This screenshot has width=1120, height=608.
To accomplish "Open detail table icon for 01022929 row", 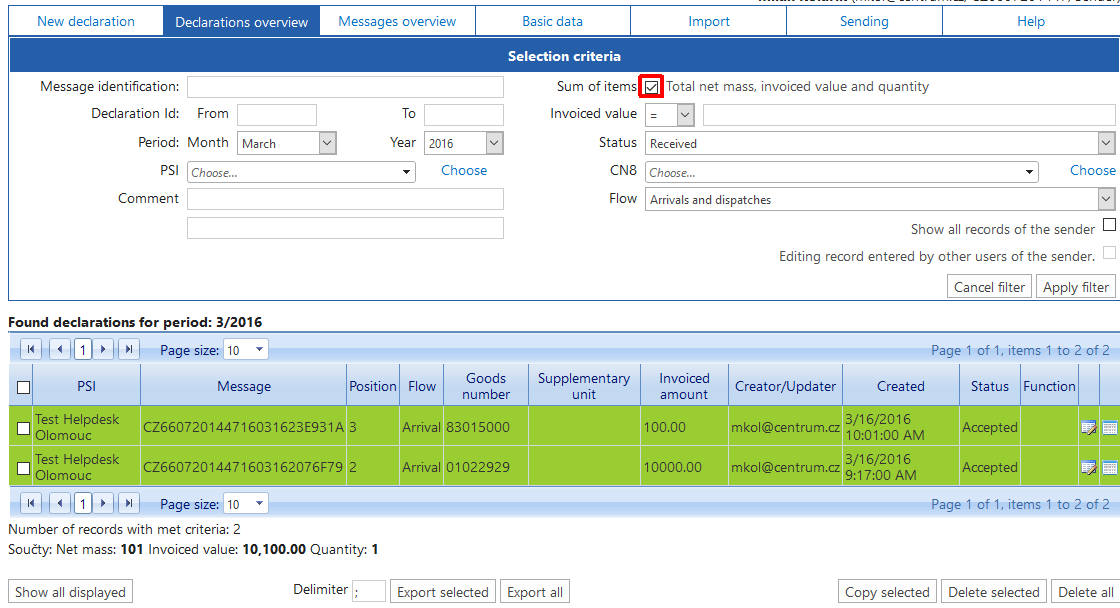I will click(1110, 468).
